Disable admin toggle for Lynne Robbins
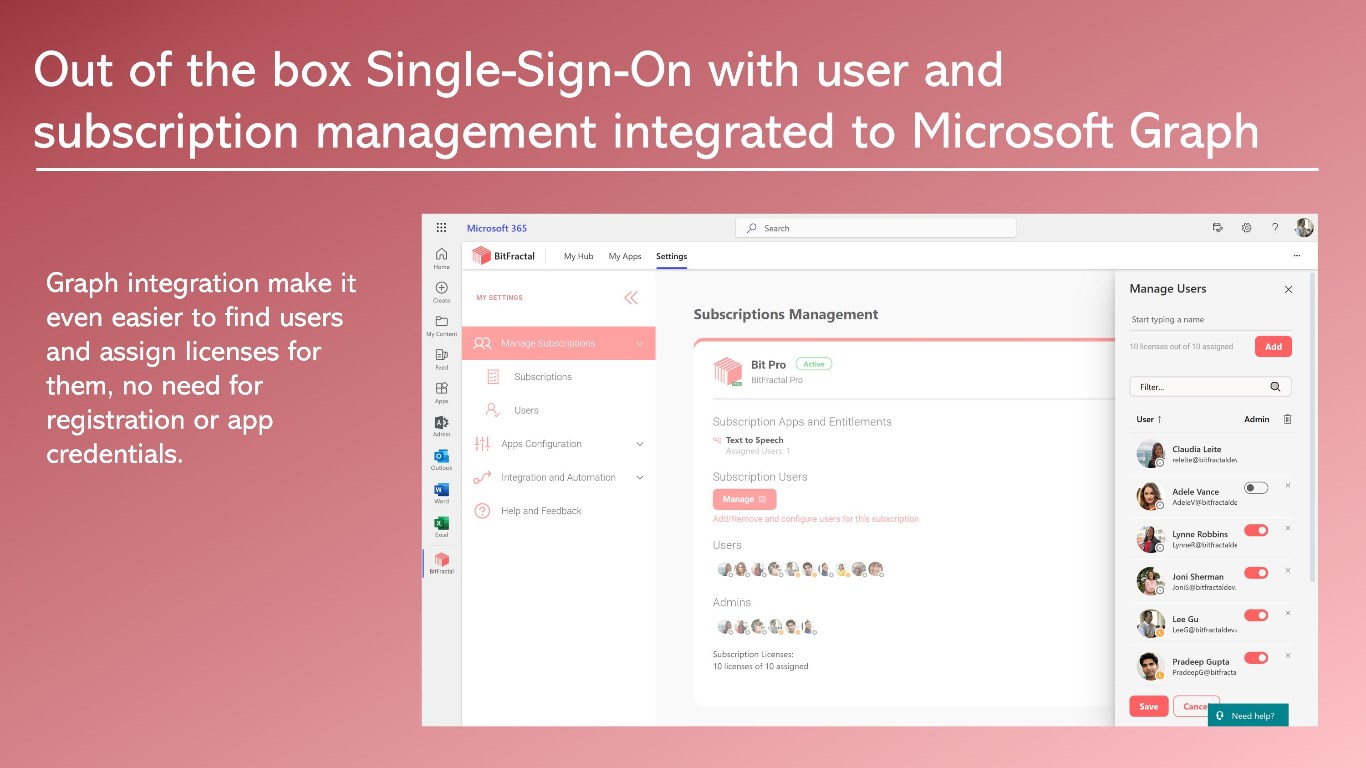The image size is (1366, 768). click(x=1256, y=530)
